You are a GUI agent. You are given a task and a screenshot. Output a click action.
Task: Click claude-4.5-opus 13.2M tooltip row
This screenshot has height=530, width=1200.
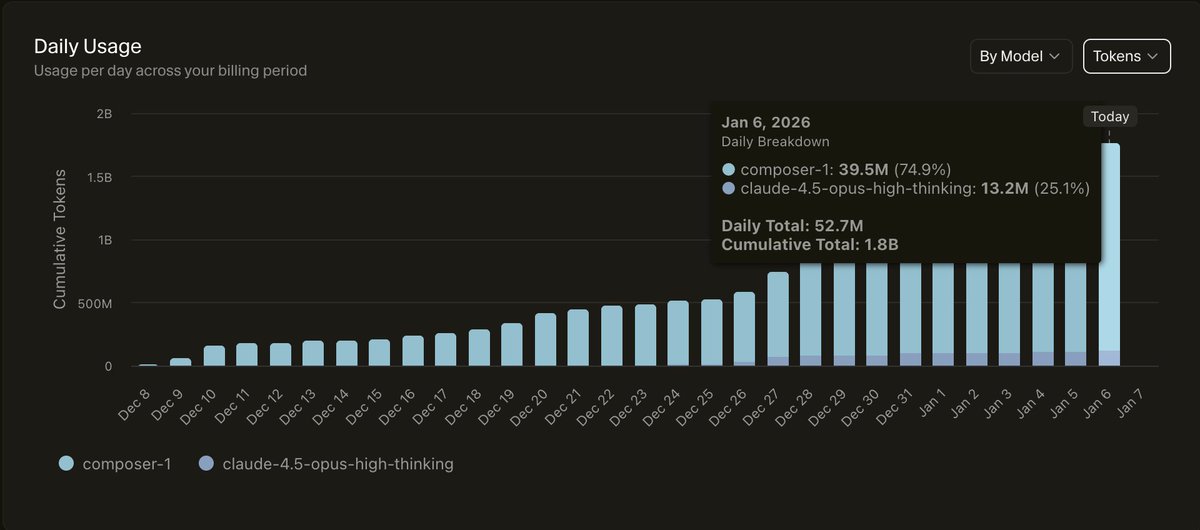(x=906, y=187)
